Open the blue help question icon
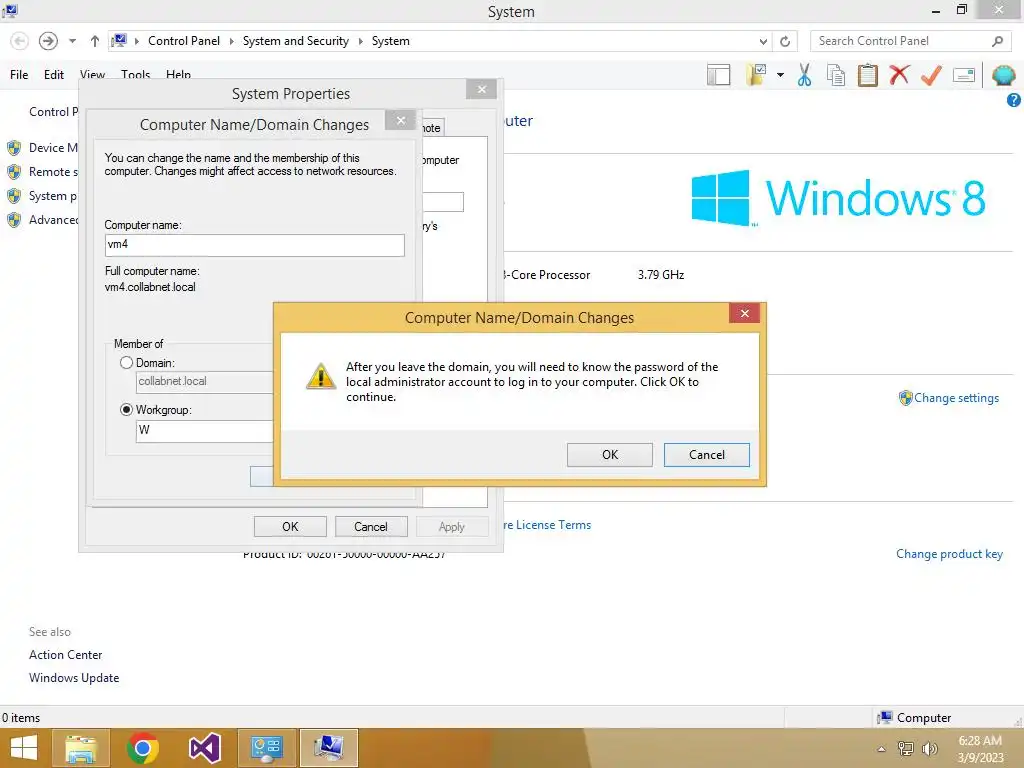This screenshot has width=1024, height=768. (x=1014, y=100)
